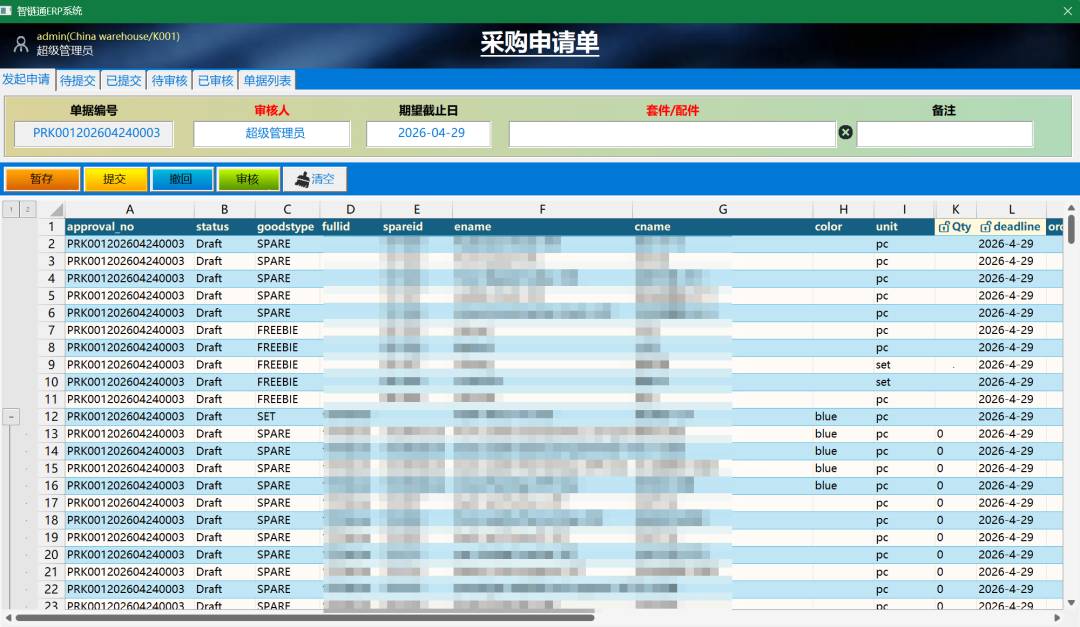1080x627 pixels.
Task: Click the vertical scrollbar thumb of the grid
Action: pyautogui.click(x=1071, y=229)
